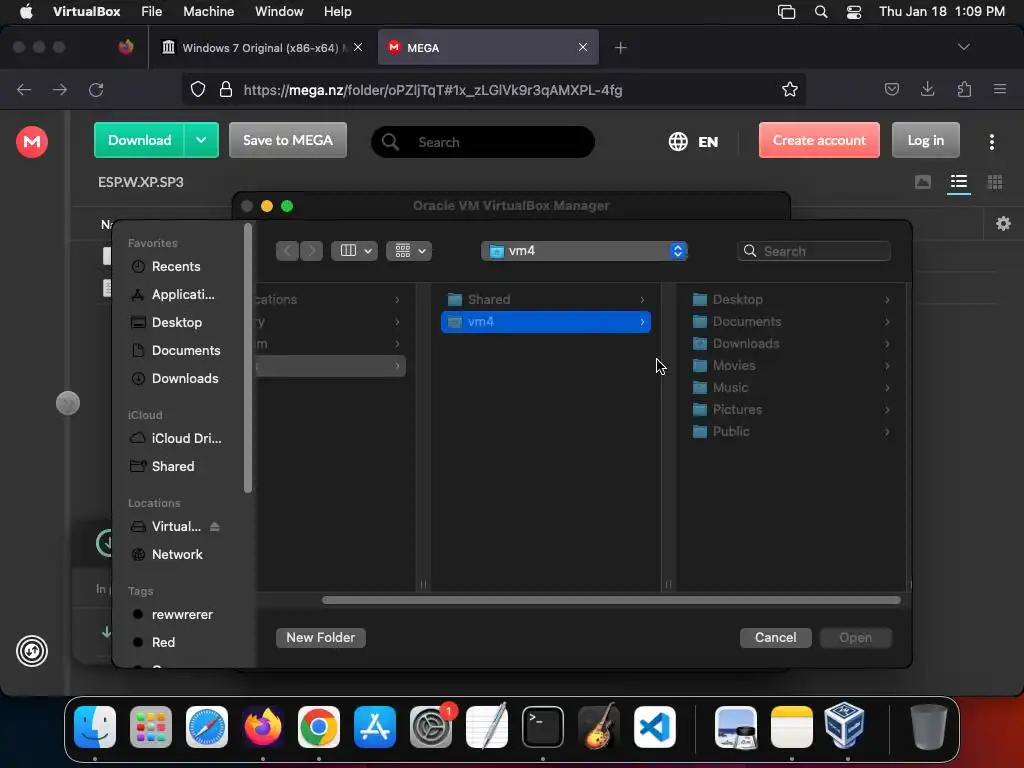The width and height of the screenshot is (1024, 768).
Task: Open Firefox in the Dock
Action: coord(263,727)
